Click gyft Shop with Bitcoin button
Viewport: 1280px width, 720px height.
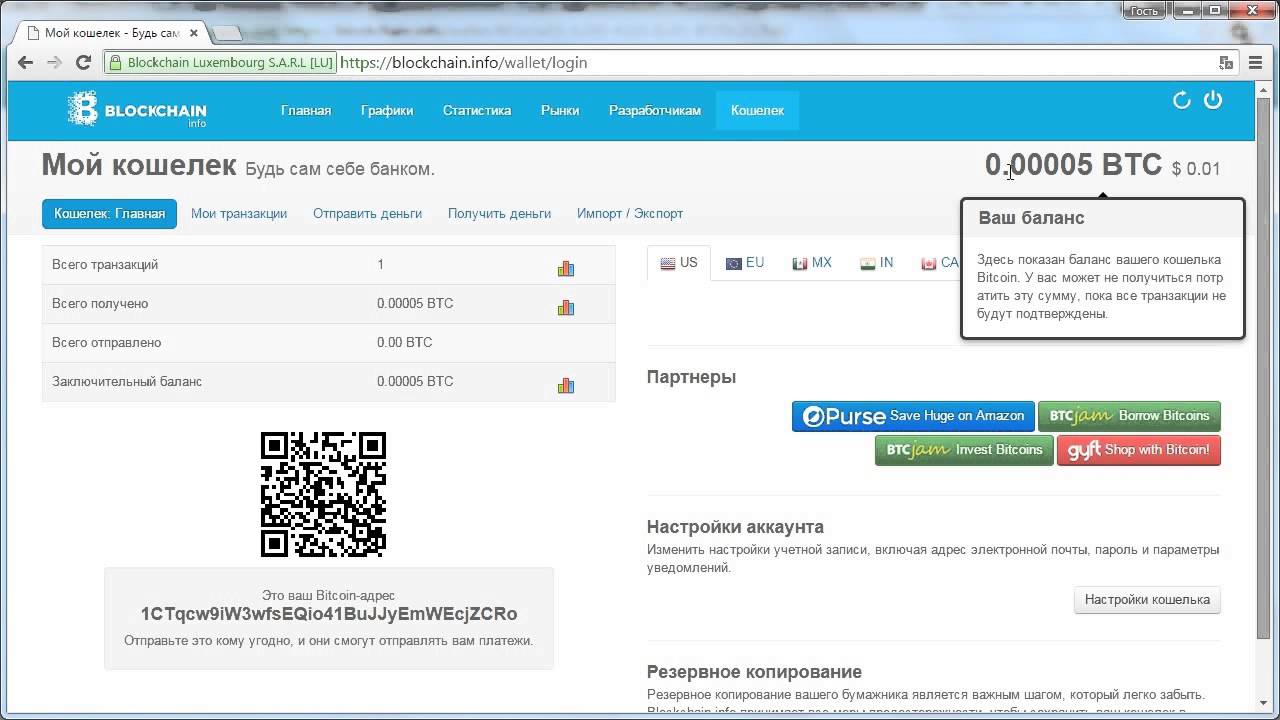[1139, 450]
